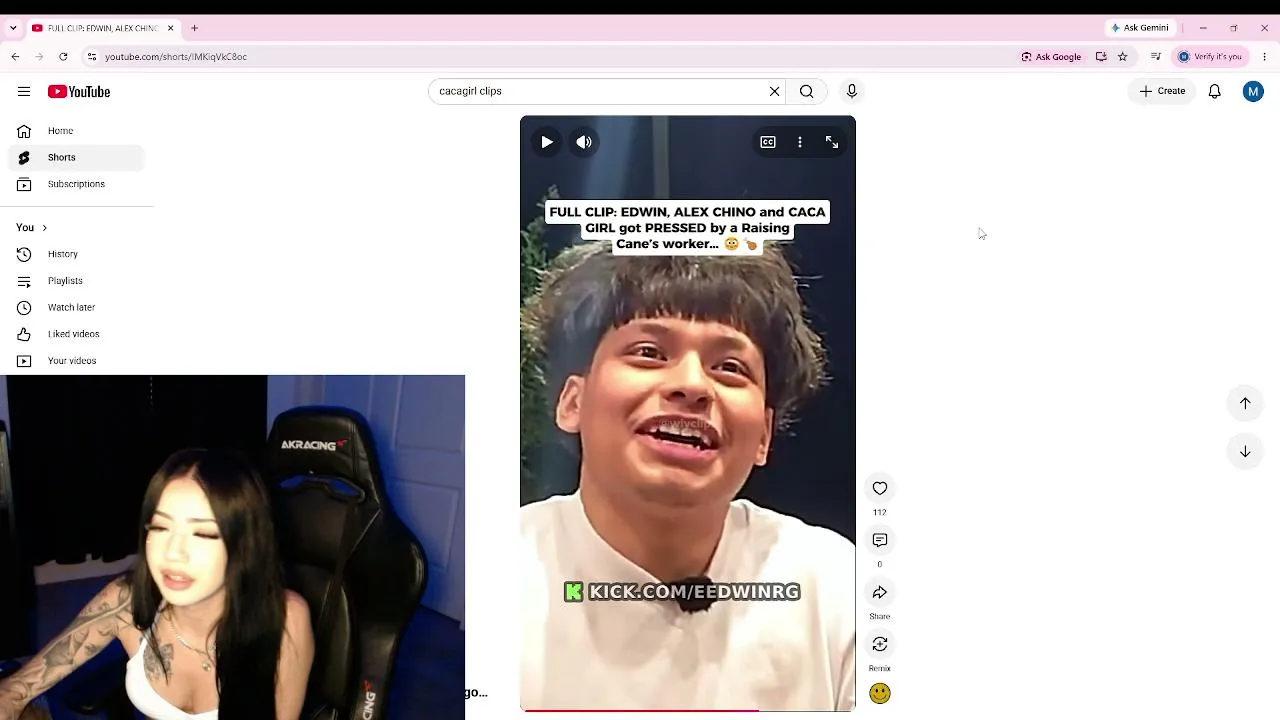1280x720 pixels.
Task: Click the Shorts video title overlay text
Action: click(x=687, y=228)
